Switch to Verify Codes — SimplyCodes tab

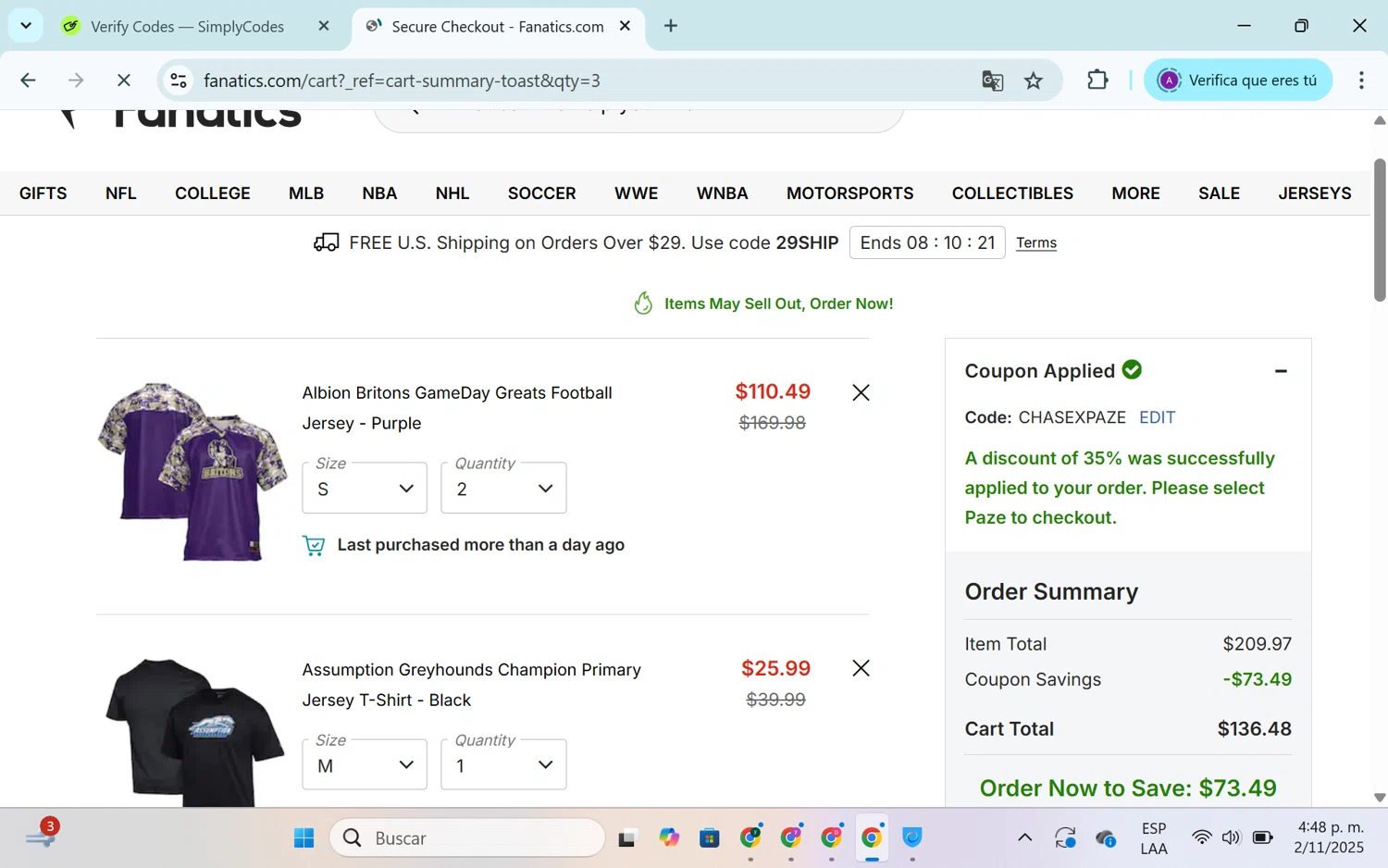(x=187, y=27)
